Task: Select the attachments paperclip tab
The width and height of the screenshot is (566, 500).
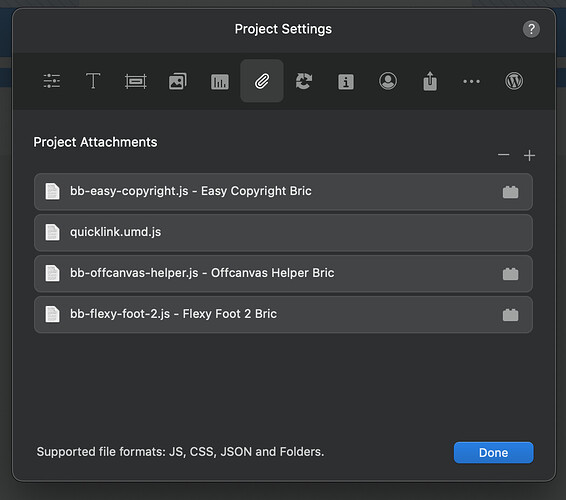Action: click(262, 81)
